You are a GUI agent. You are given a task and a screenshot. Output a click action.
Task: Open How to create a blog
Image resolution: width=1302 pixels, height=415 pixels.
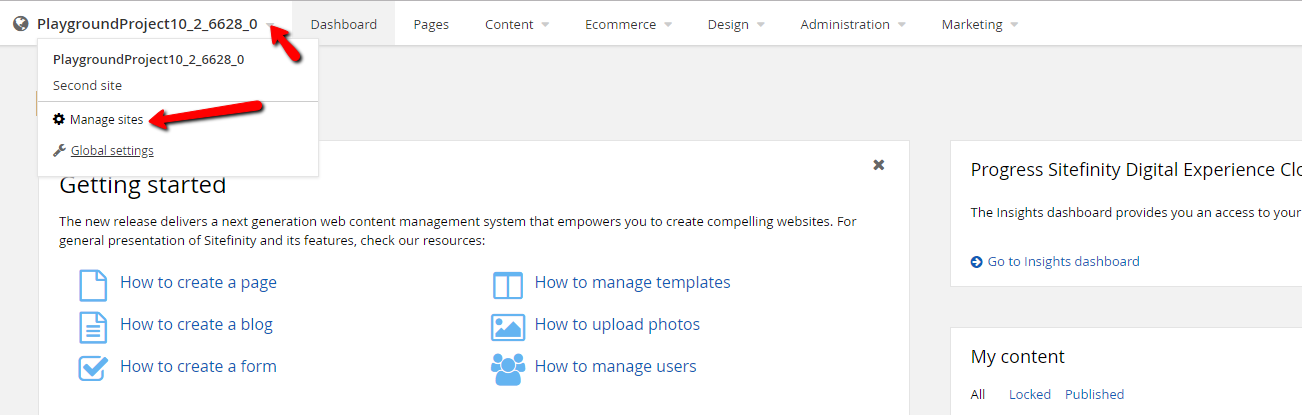coord(196,325)
